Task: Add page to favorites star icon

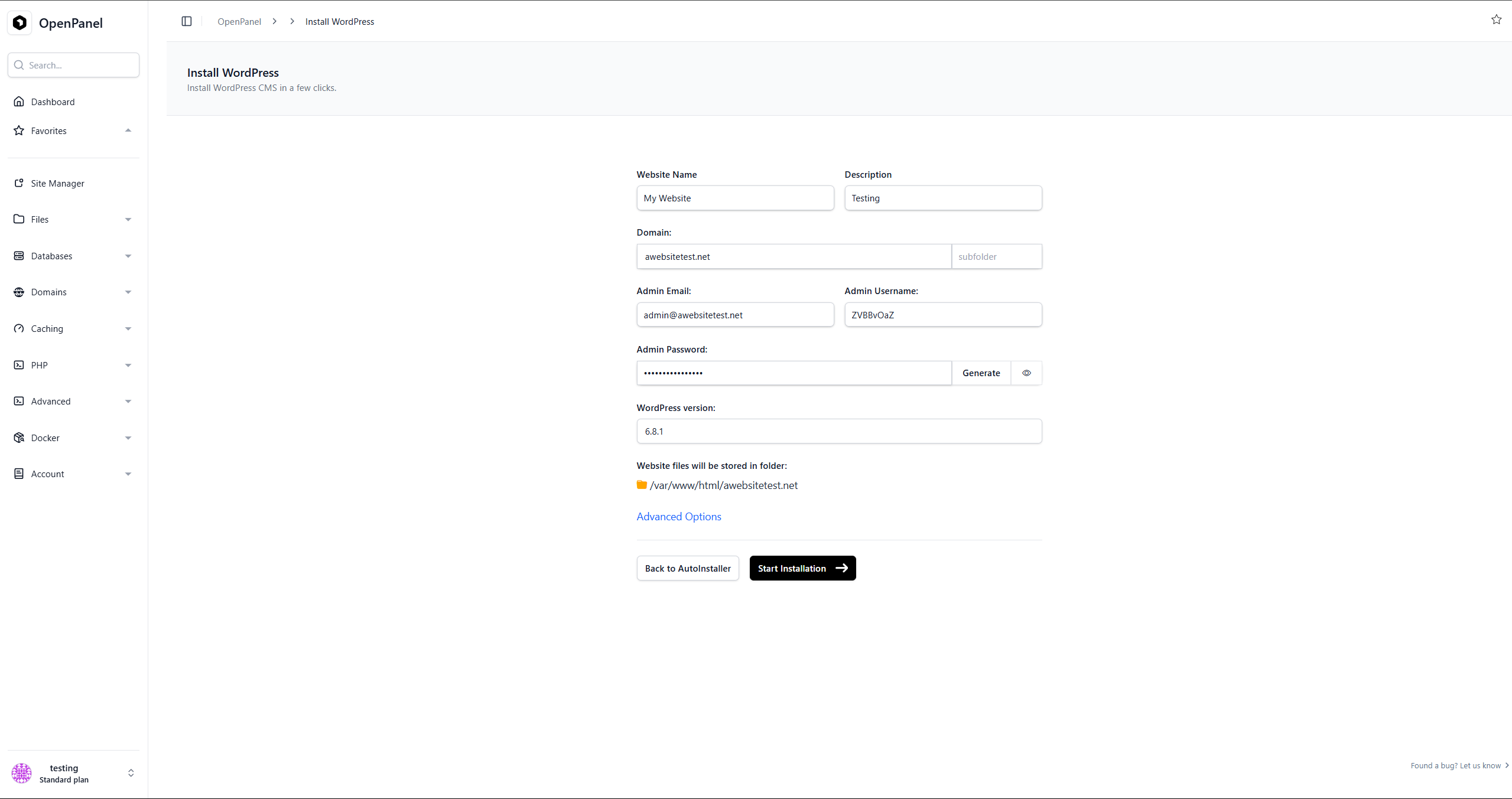Action: pyautogui.click(x=1496, y=19)
